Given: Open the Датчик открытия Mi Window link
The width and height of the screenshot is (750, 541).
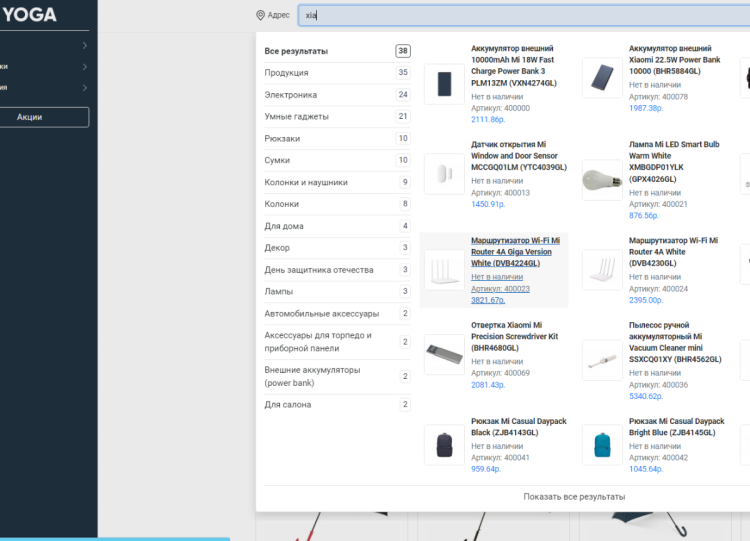Looking at the screenshot, I should tap(519, 156).
